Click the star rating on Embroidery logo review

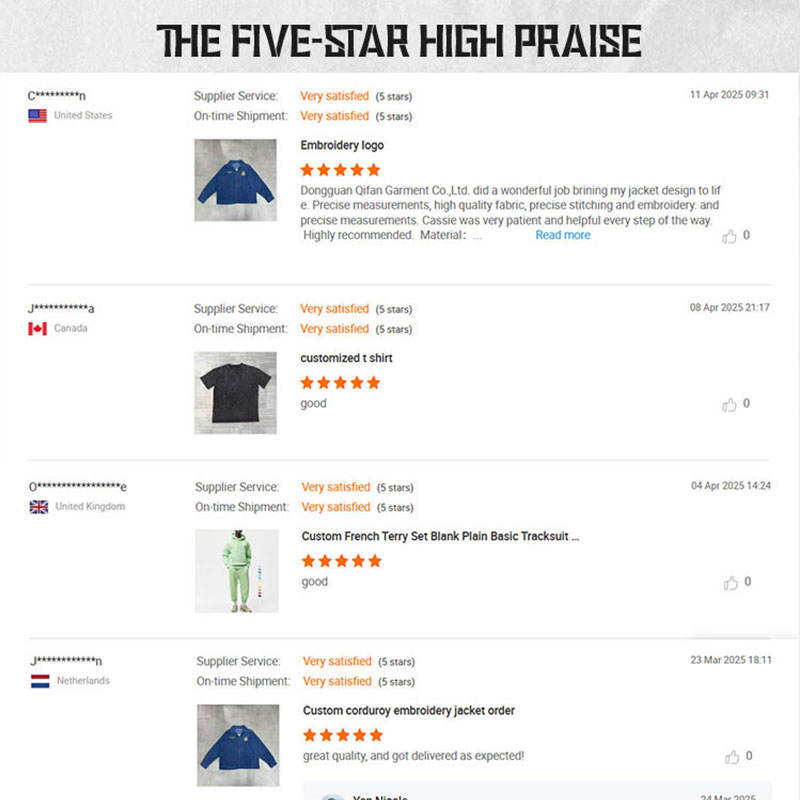(x=340, y=170)
